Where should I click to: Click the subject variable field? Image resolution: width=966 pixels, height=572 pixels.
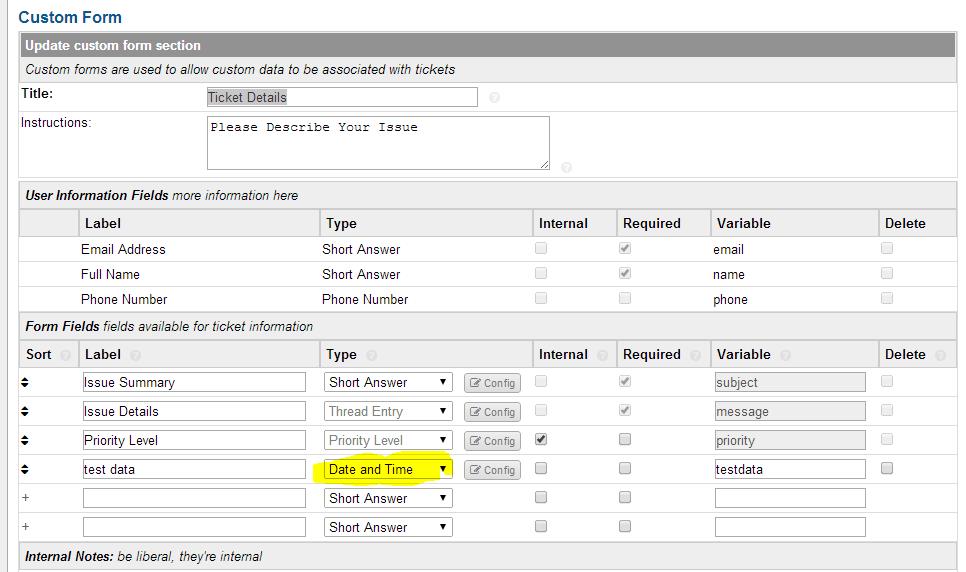790,382
